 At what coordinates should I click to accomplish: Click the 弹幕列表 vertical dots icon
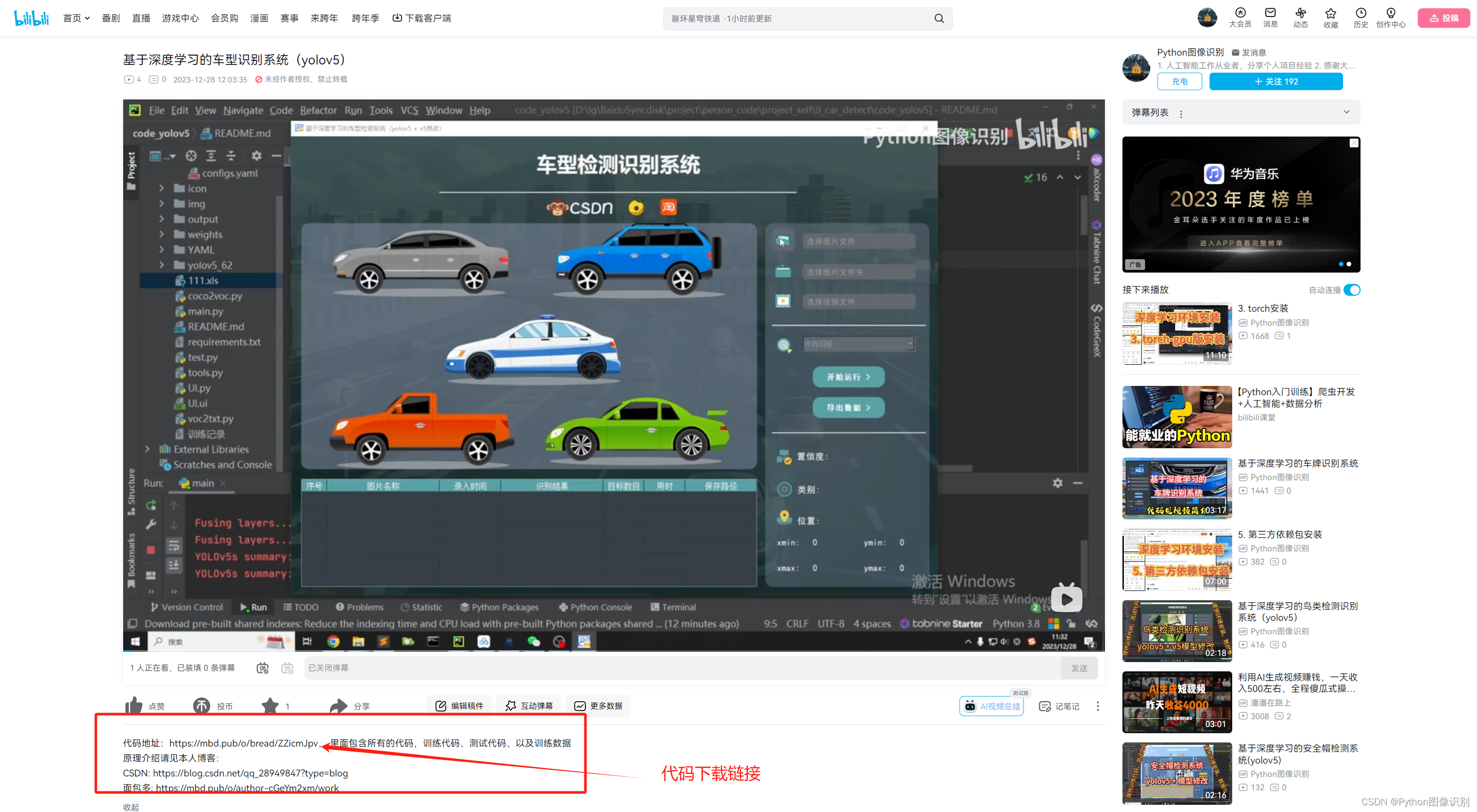1181,113
